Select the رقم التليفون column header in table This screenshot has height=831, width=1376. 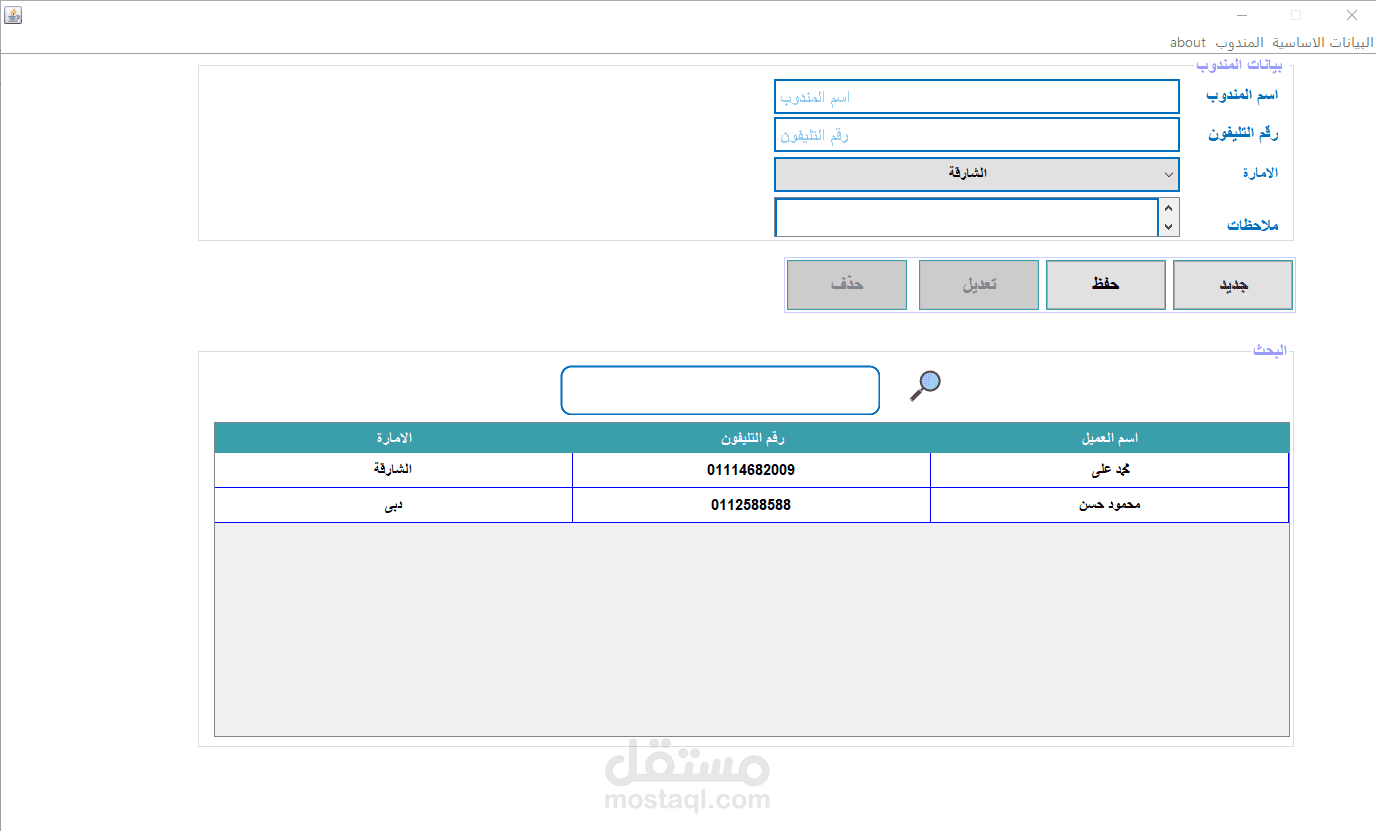coord(752,438)
